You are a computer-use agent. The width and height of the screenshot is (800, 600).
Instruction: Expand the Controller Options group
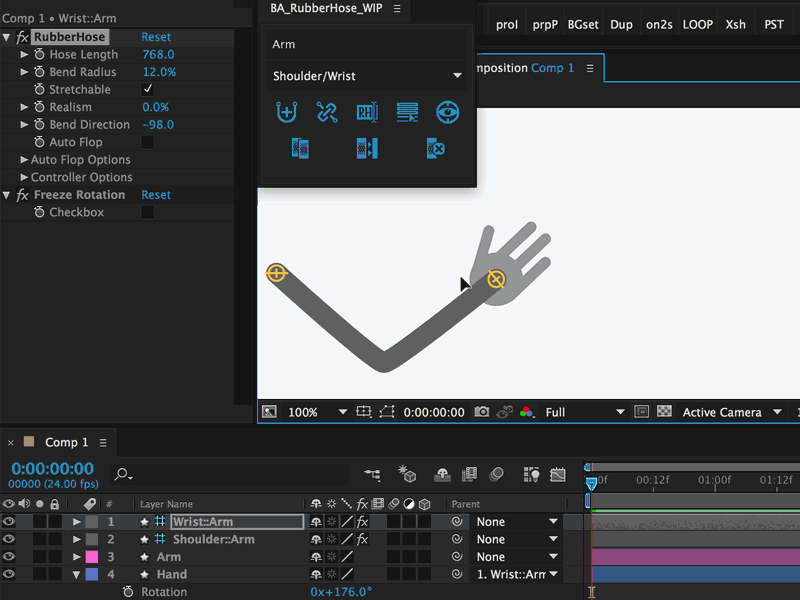pyautogui.click(x=23, y=177)
